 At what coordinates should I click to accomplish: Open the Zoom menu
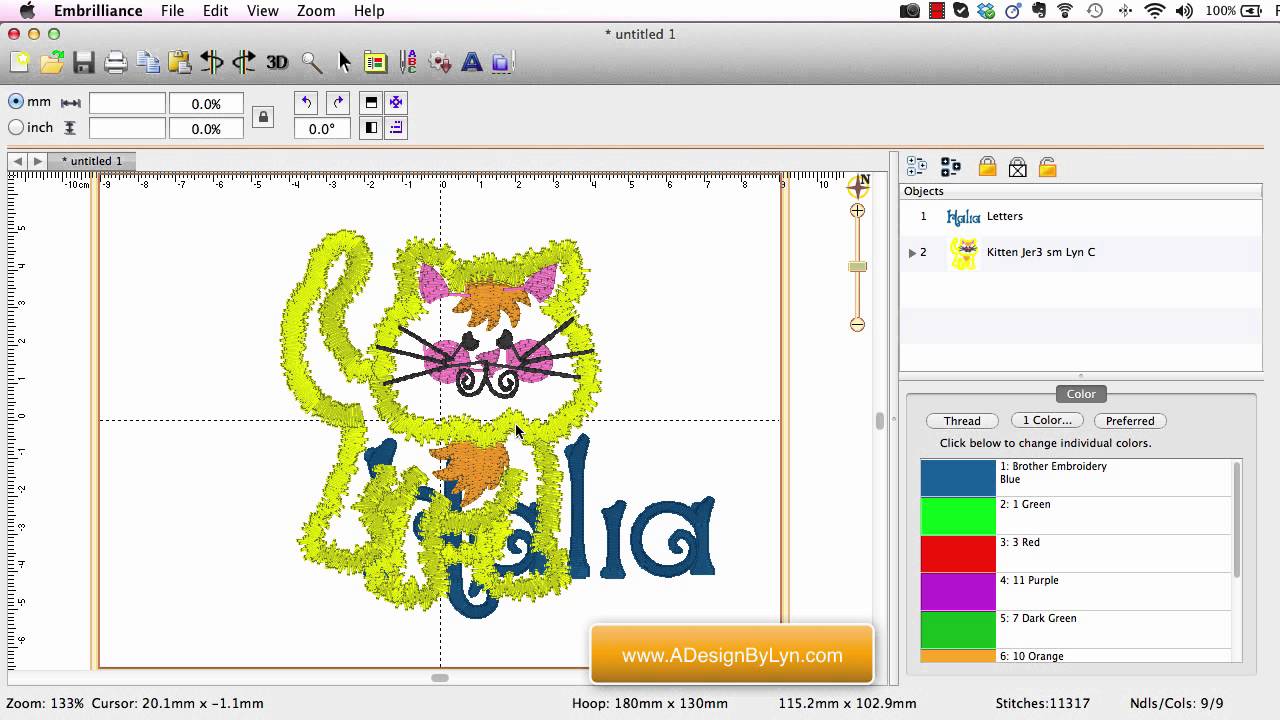click(x=316, y=11)
